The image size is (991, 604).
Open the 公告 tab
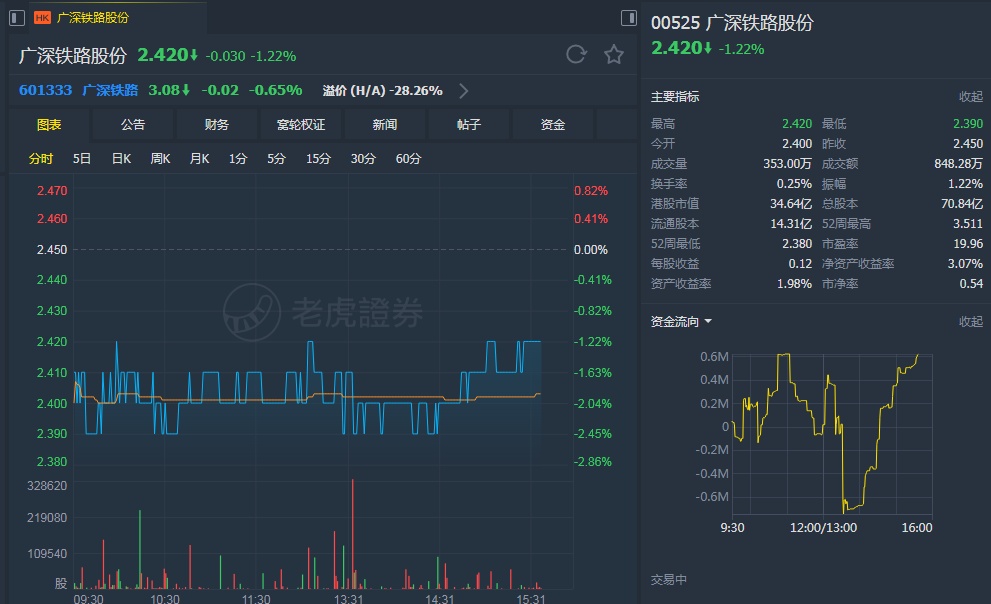[x=133, y=124]
